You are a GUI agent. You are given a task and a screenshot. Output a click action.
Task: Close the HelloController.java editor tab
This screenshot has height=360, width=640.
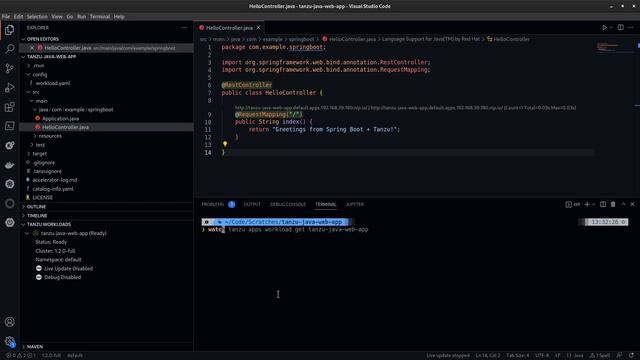click(x=258, y=28)
